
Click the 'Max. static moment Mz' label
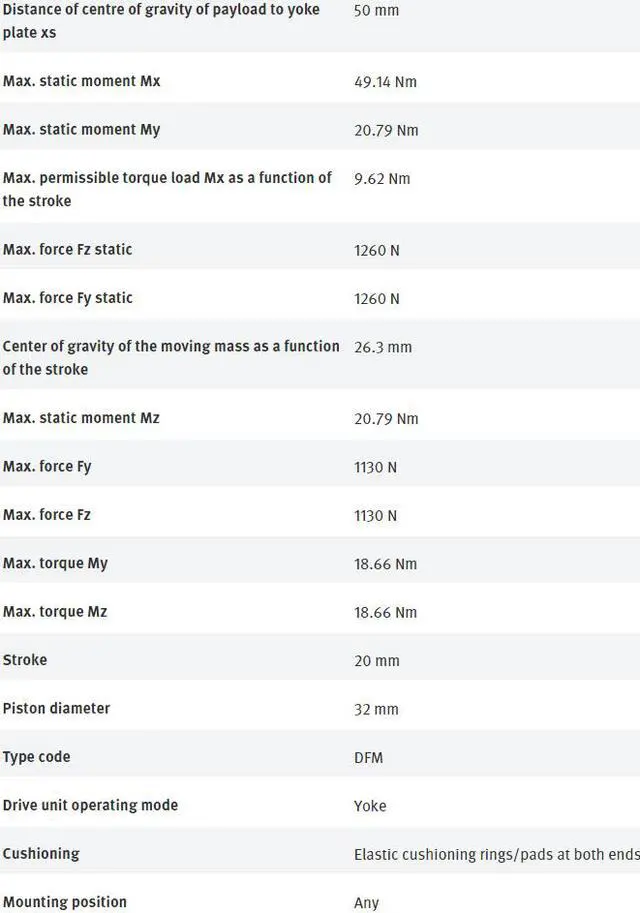pos(81,418)
